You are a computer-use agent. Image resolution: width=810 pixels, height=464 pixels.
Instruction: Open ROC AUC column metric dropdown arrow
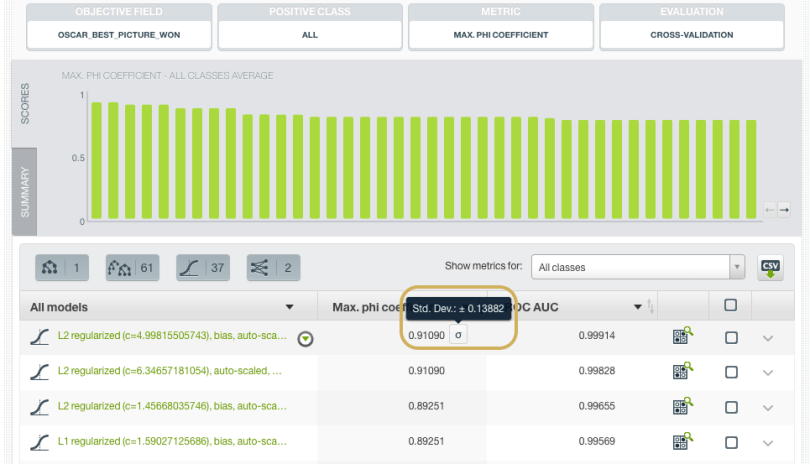click(638, 307)
